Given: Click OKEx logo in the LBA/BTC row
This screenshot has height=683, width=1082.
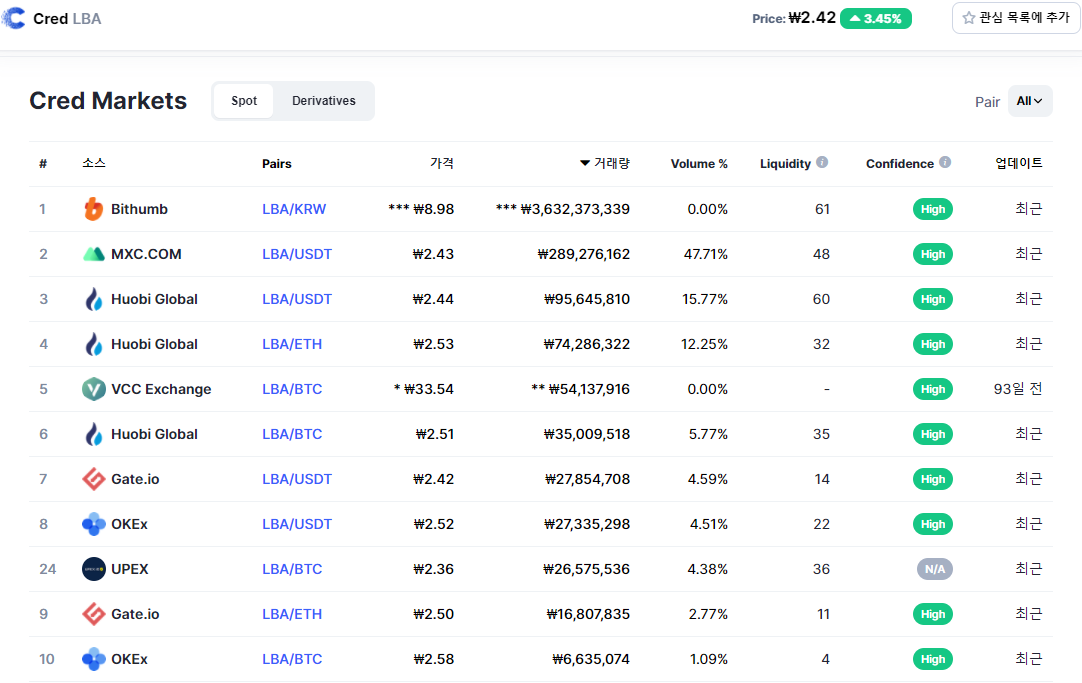Looking at the screenshot, I should 93,659.
